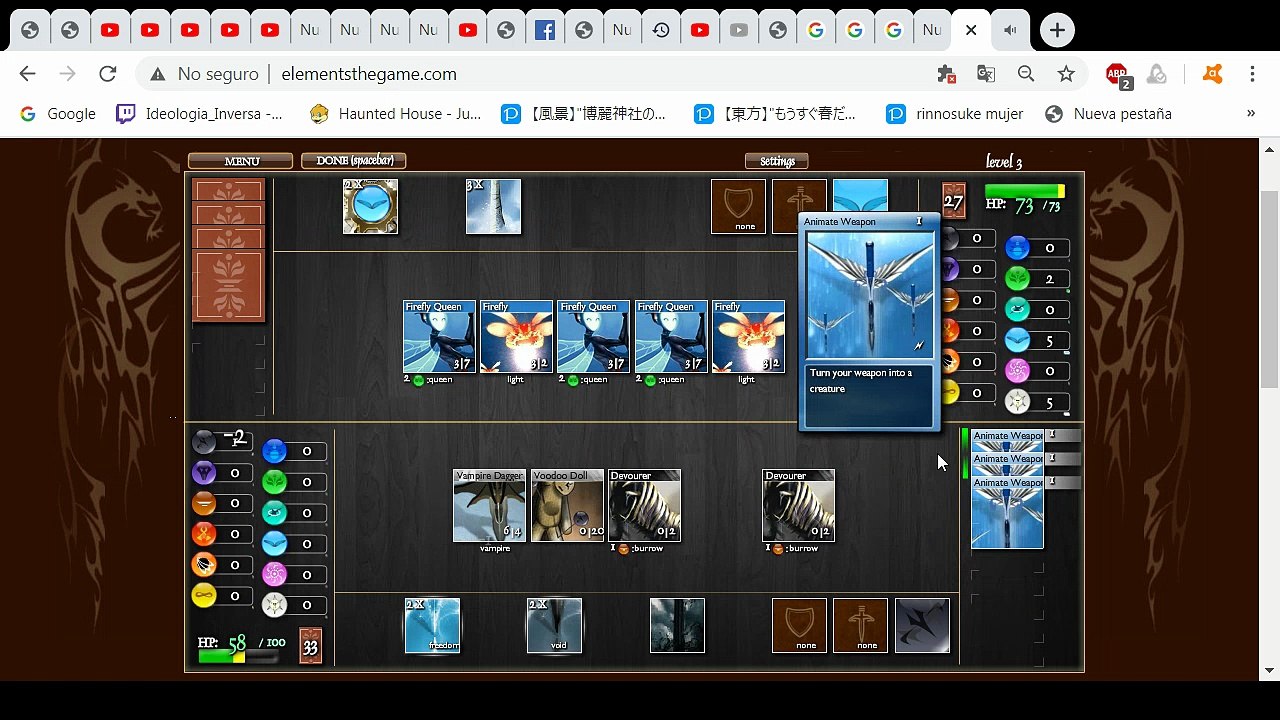Screen dimensions: 1280x720
Task: Select the Vampire Dagger creature card
Action: tap(489, 506)
